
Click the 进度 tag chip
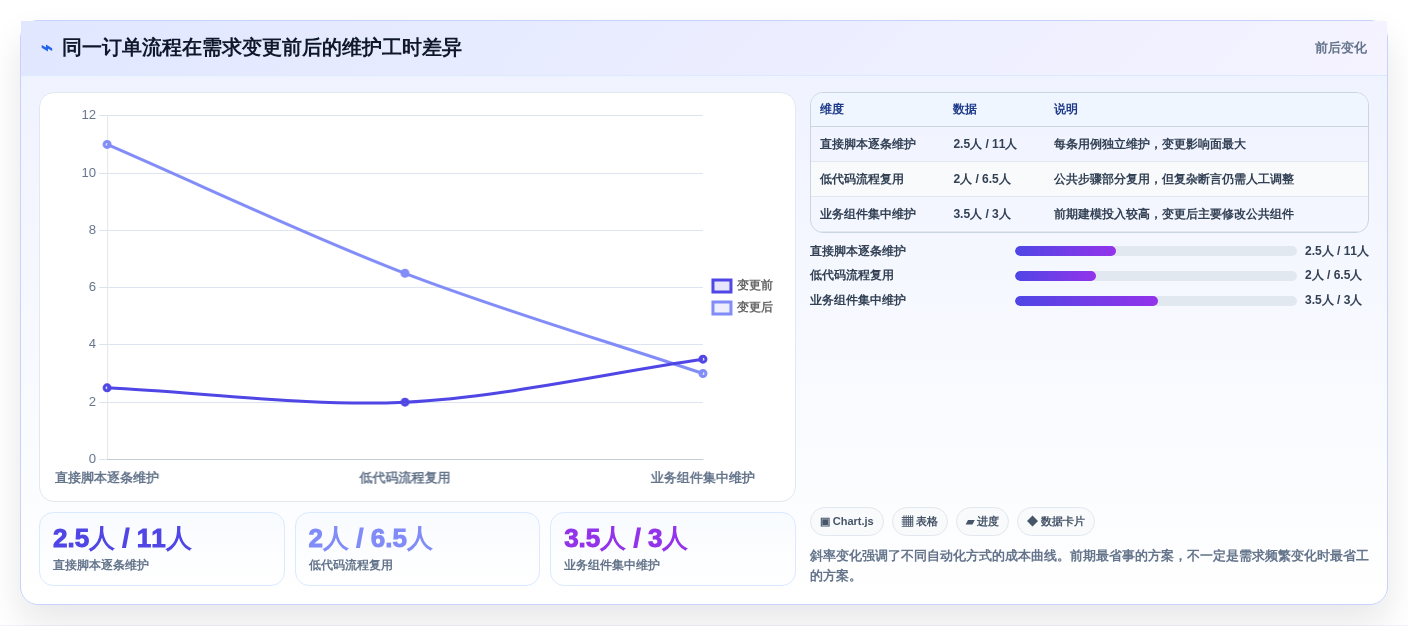click(x=982, y=521)
